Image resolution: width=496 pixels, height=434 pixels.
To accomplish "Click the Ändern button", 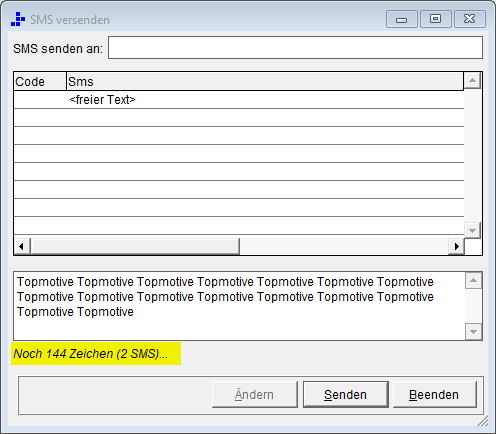I will (255, 395).
